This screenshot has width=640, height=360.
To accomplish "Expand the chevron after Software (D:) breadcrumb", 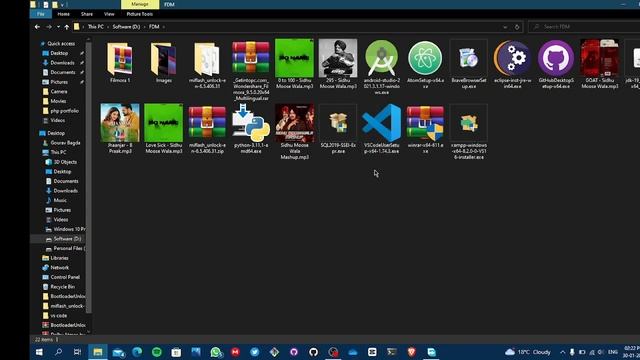I will [144, 27].
